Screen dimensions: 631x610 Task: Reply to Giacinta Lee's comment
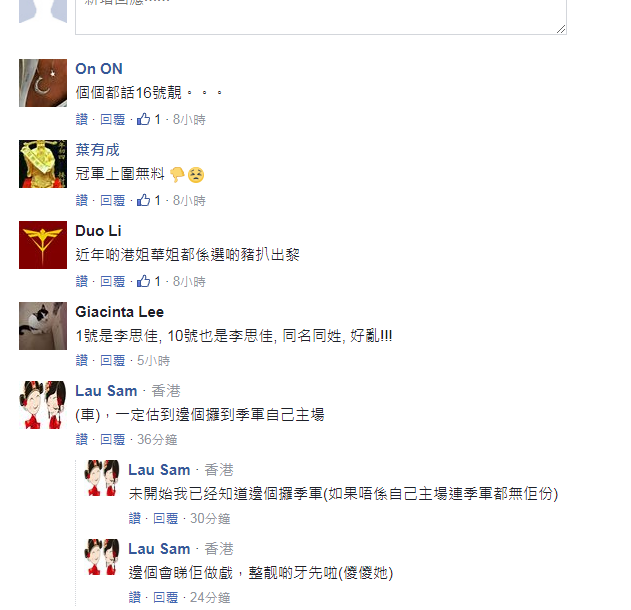click(x=113, y=360)
